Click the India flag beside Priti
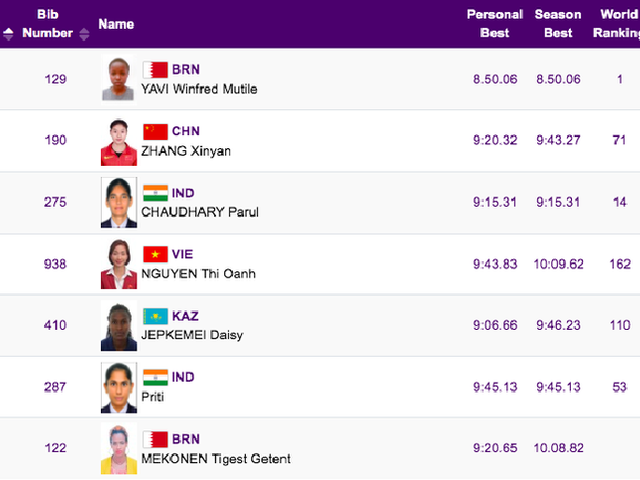640x480 pixels. coord(155,377)
